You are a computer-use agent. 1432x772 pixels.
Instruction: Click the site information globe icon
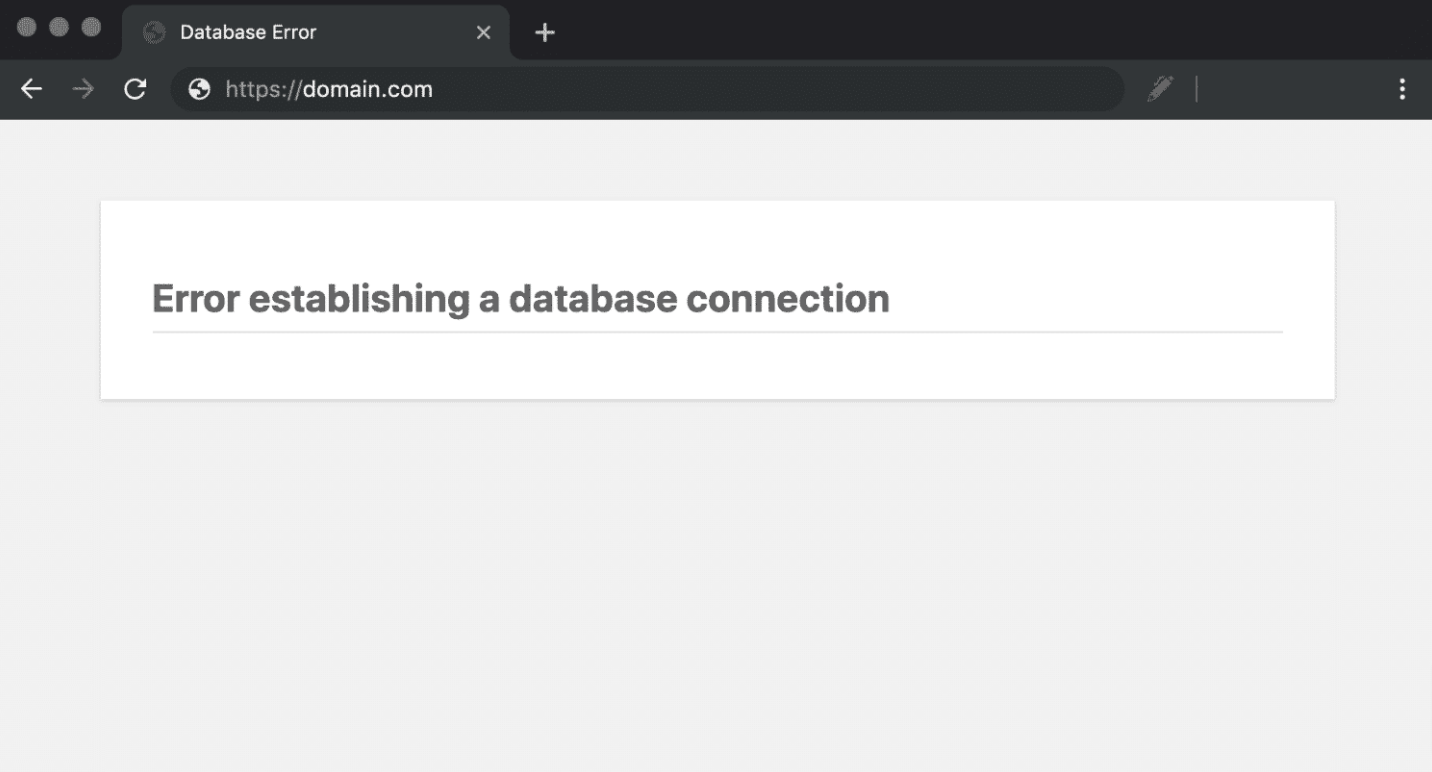(x=198, y=89)
